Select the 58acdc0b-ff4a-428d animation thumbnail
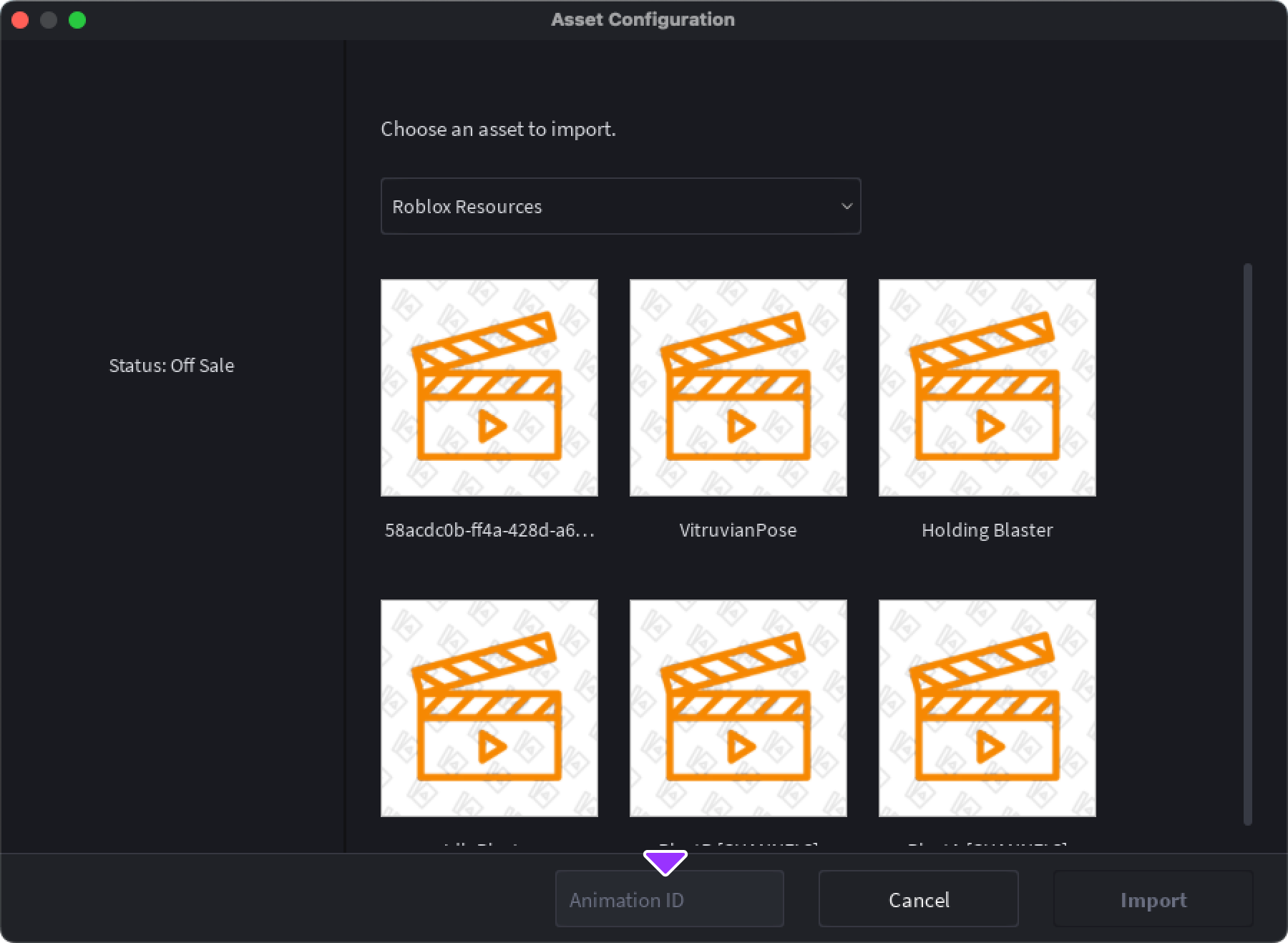 pos(489,388)
